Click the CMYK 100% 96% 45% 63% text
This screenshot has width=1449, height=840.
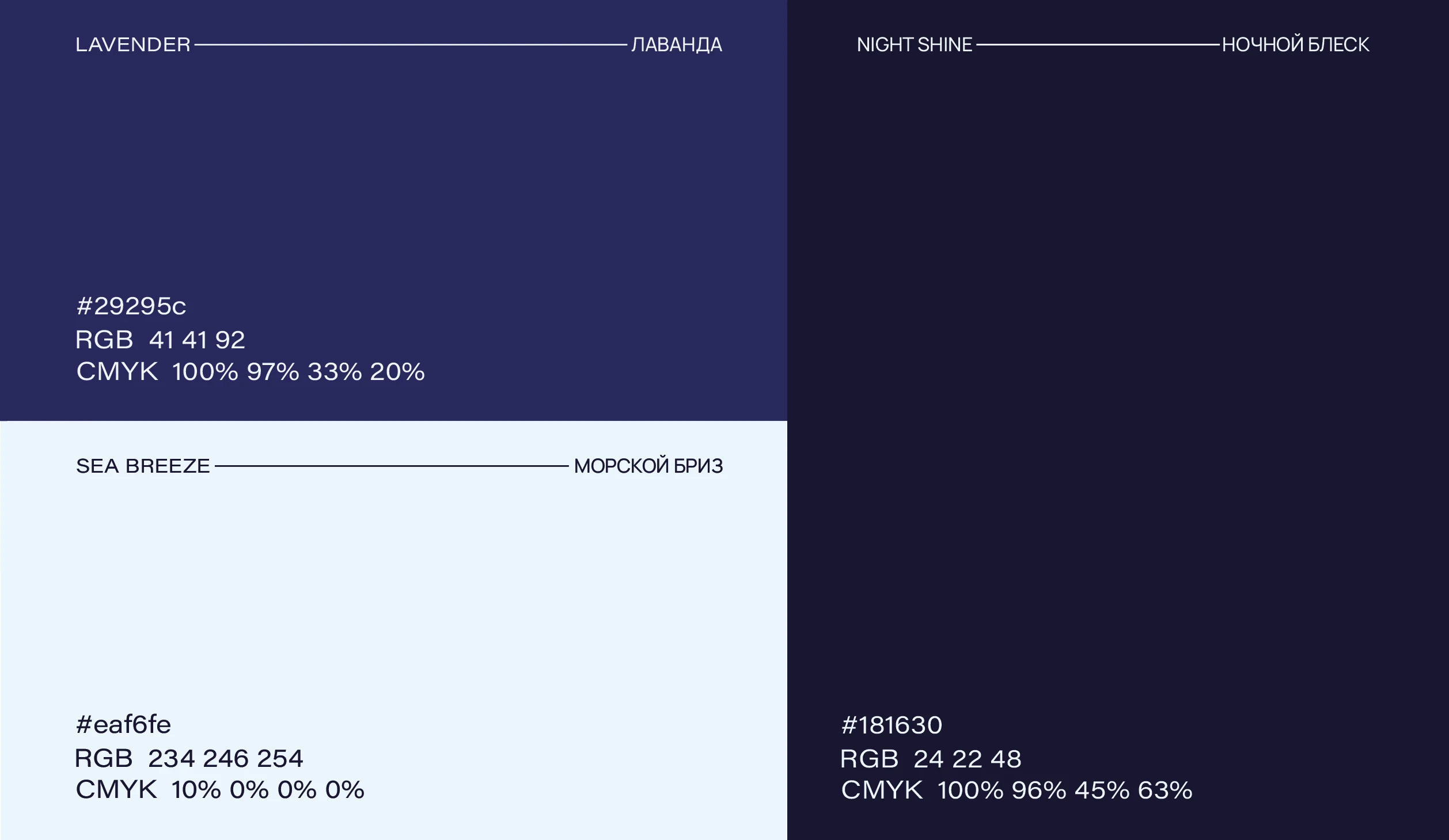(x=1016, y=790)
